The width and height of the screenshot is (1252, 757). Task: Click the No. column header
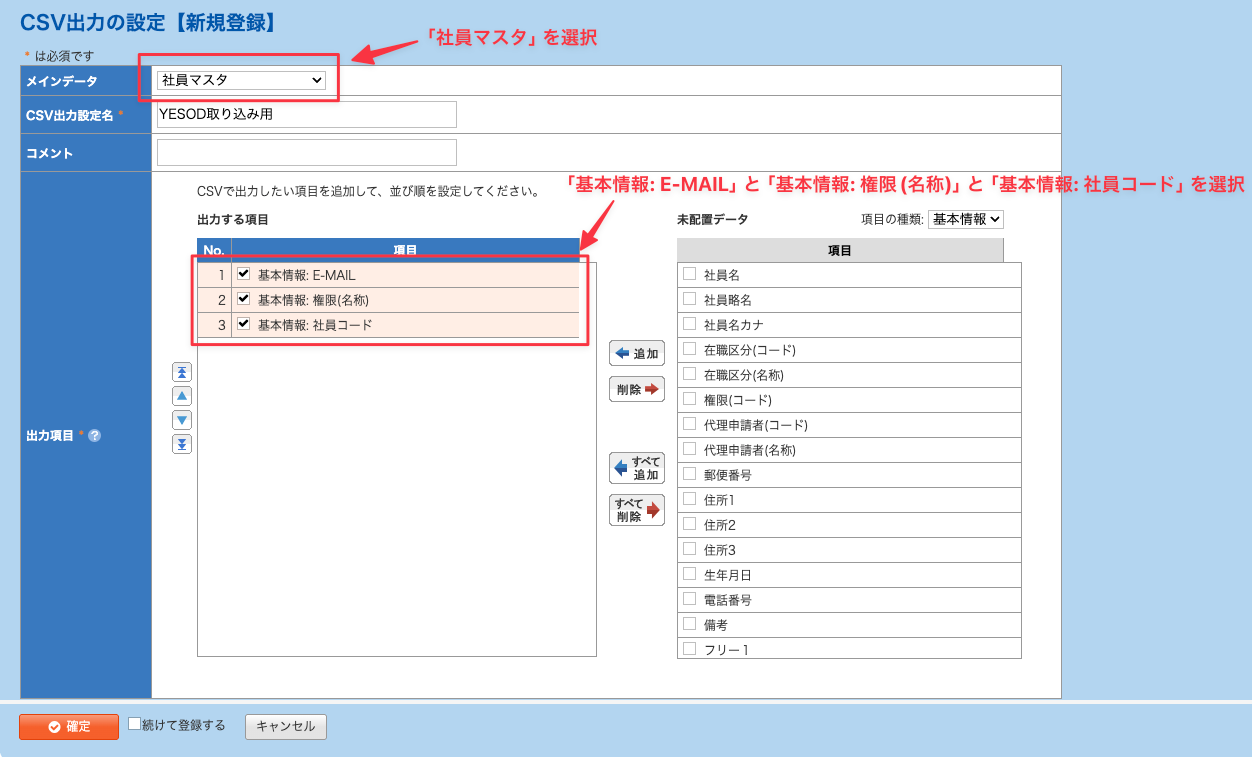(x=214, y=250)
